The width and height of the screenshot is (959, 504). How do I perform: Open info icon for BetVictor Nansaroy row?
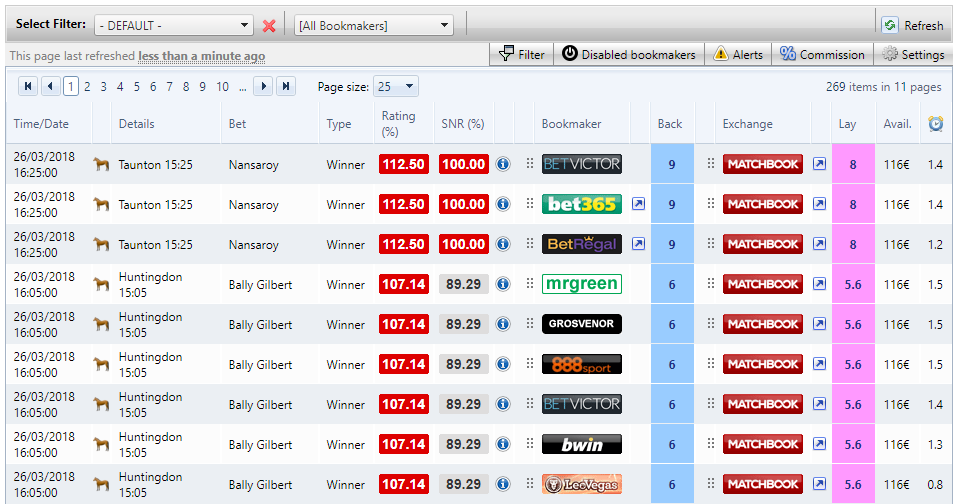coord(503,164)
